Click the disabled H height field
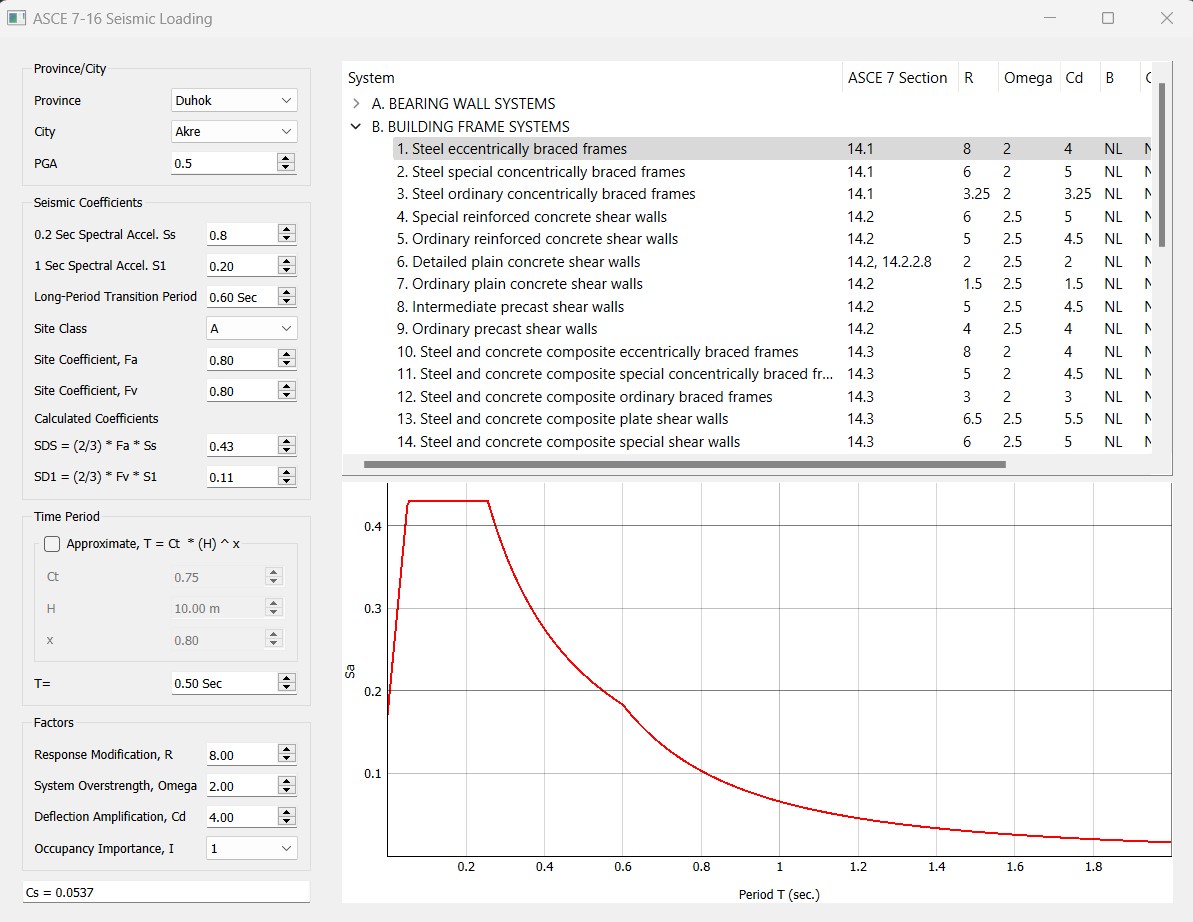The height and width of the screenshot is (922, 1193). pyautogui.click(x=219, y=608)
